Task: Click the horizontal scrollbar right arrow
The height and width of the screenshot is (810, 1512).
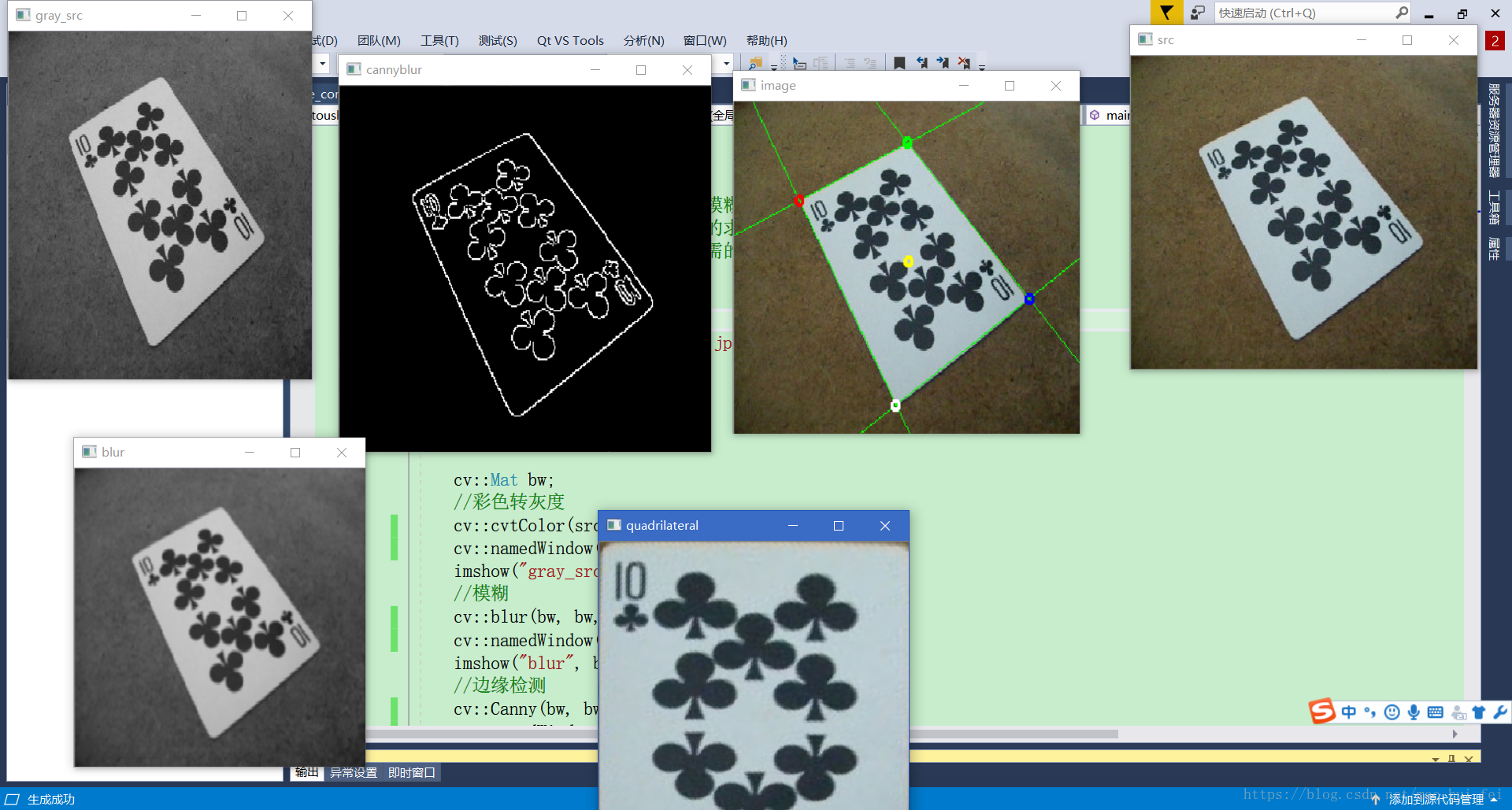Action: (x=1455, y=734)
